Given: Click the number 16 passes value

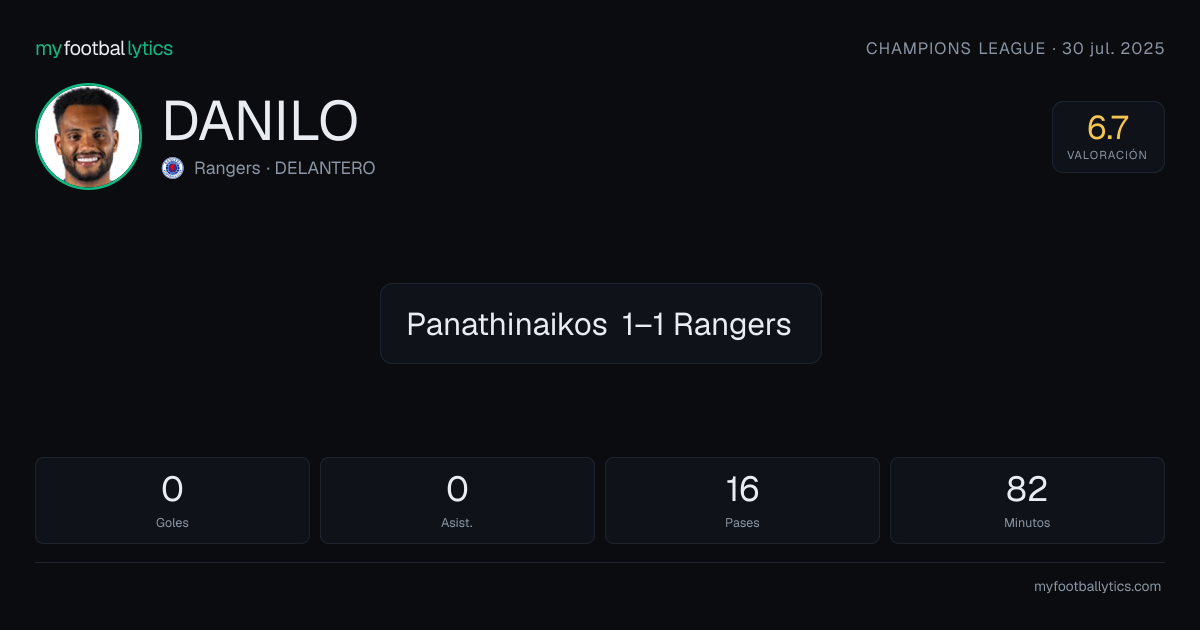Looking at the screenshot, I should [742, 489].
